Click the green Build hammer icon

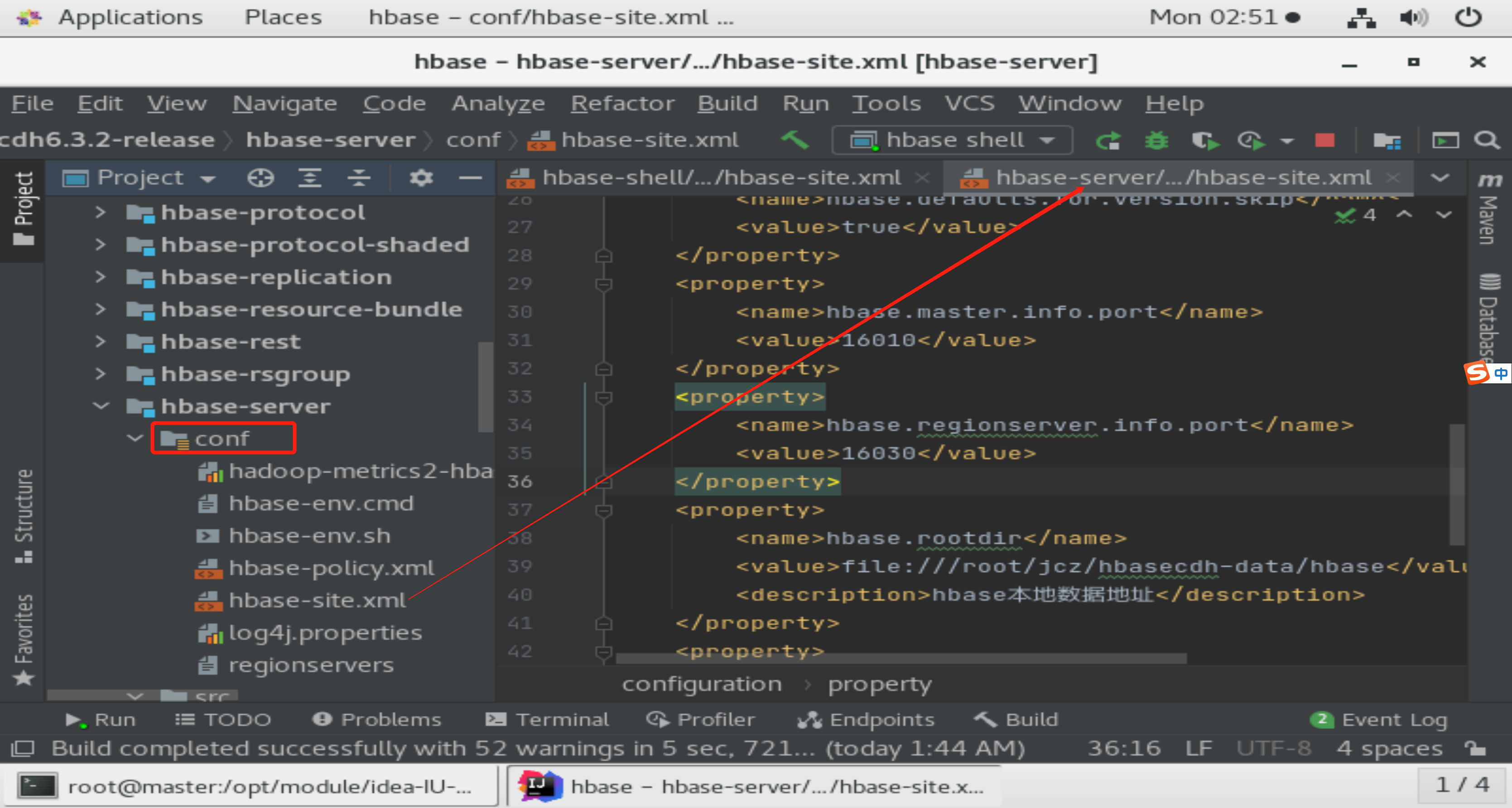coord(795,140)
